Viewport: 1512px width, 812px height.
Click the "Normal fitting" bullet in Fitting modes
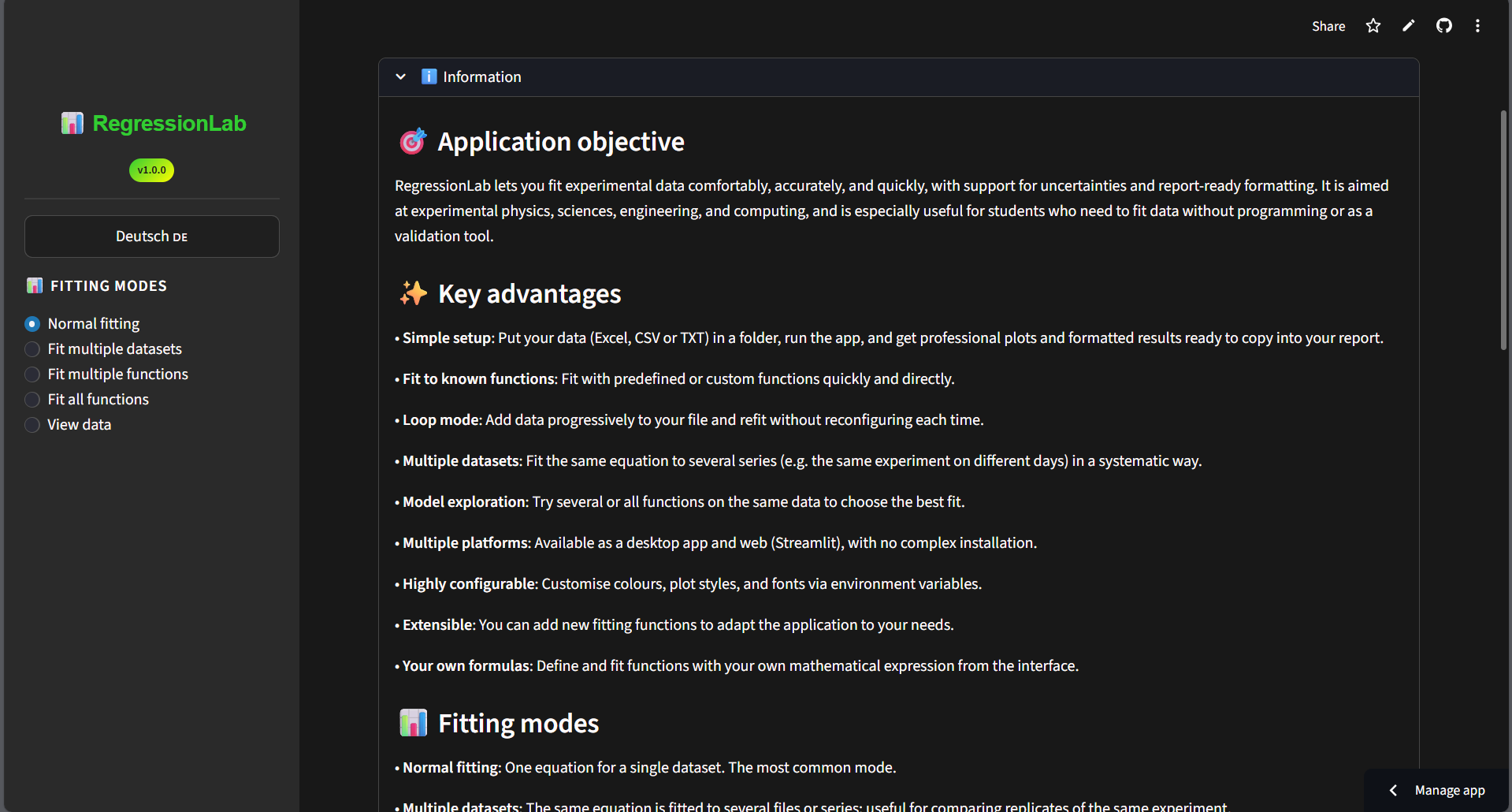click(451, 768)
